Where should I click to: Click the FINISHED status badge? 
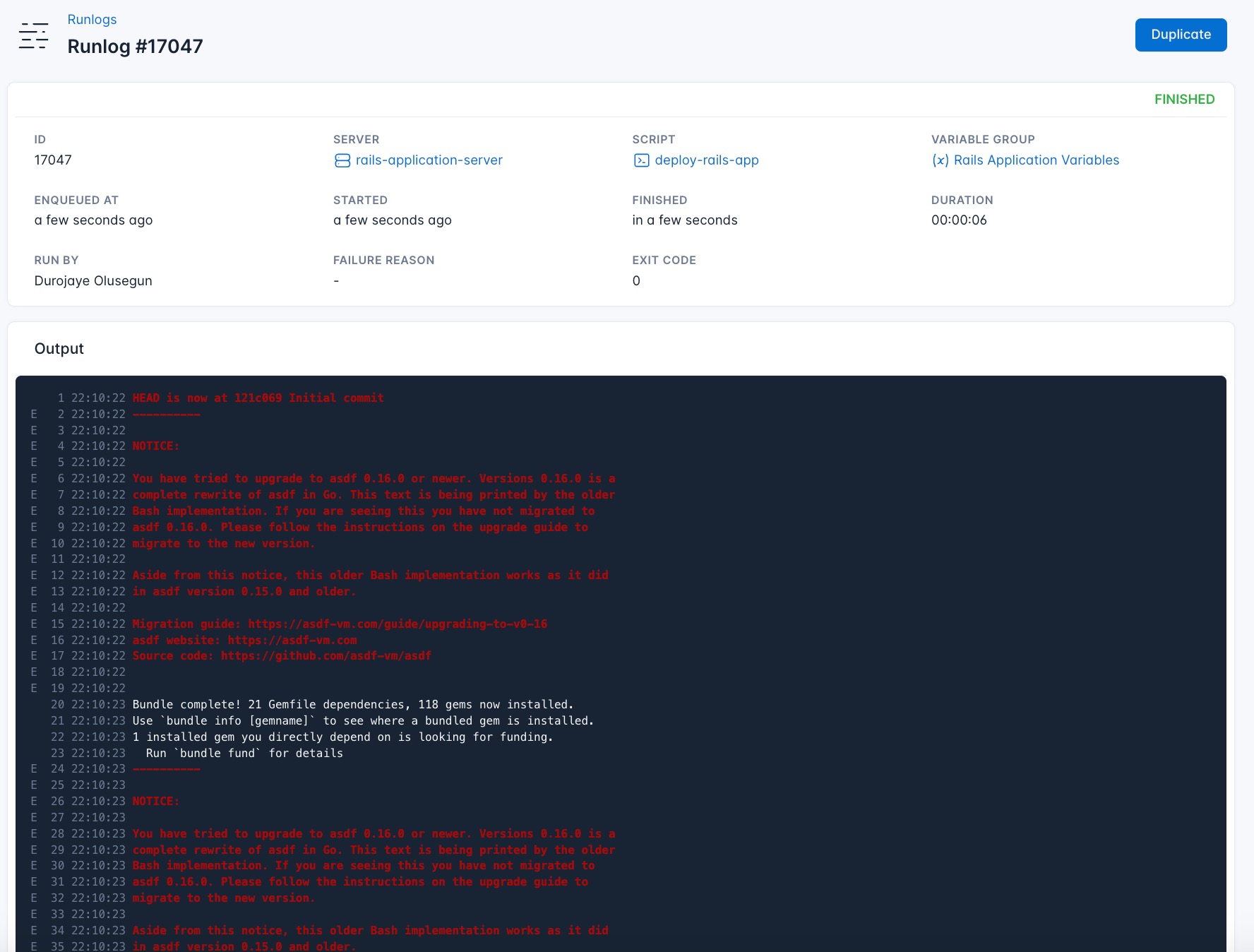1185,99
